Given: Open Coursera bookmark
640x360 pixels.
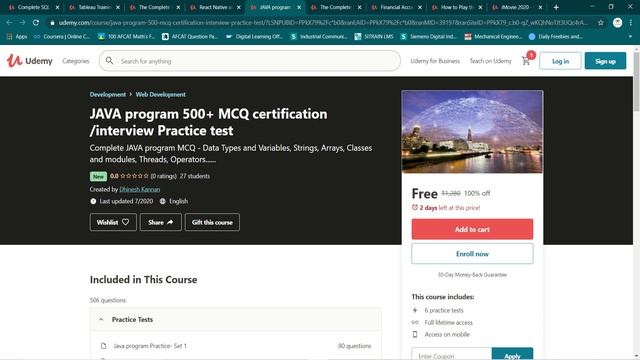Looking at the screenshot, I should 62,37.
